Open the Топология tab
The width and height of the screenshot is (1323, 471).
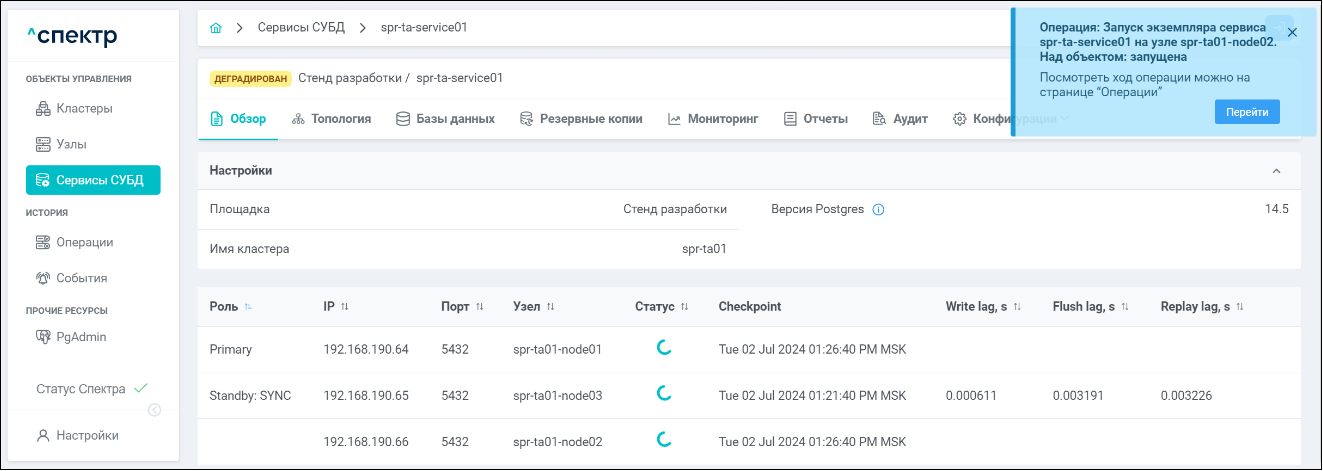point(331,119)
